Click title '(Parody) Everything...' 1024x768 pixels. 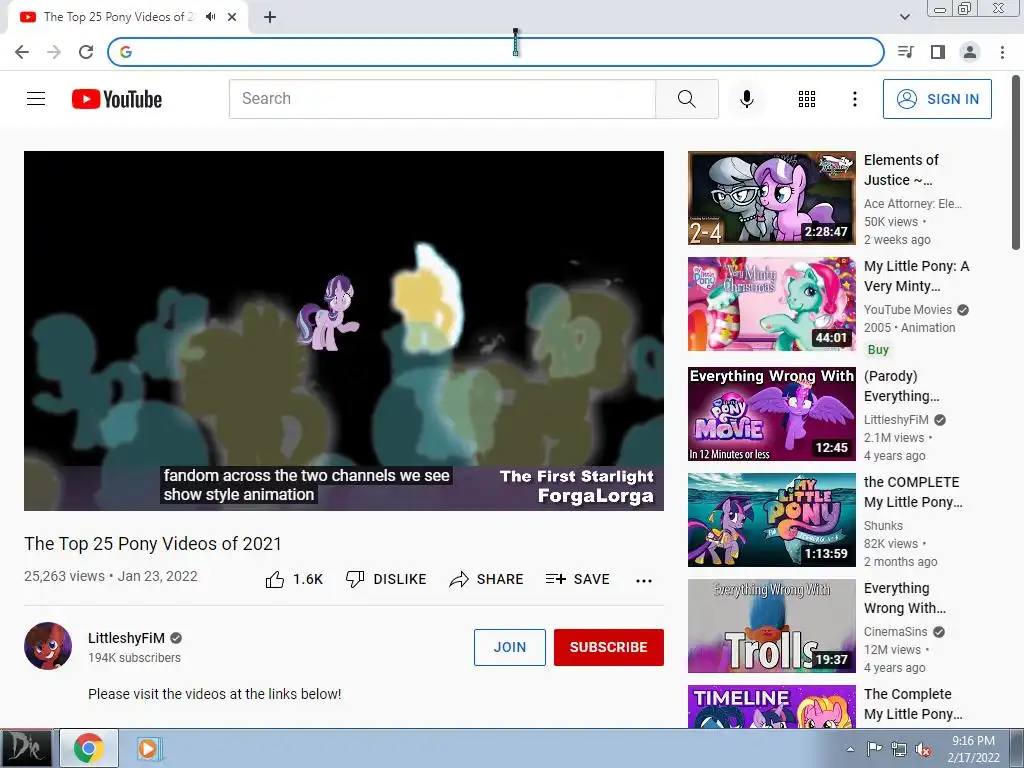pyautogui.click(x=901, y=386)
